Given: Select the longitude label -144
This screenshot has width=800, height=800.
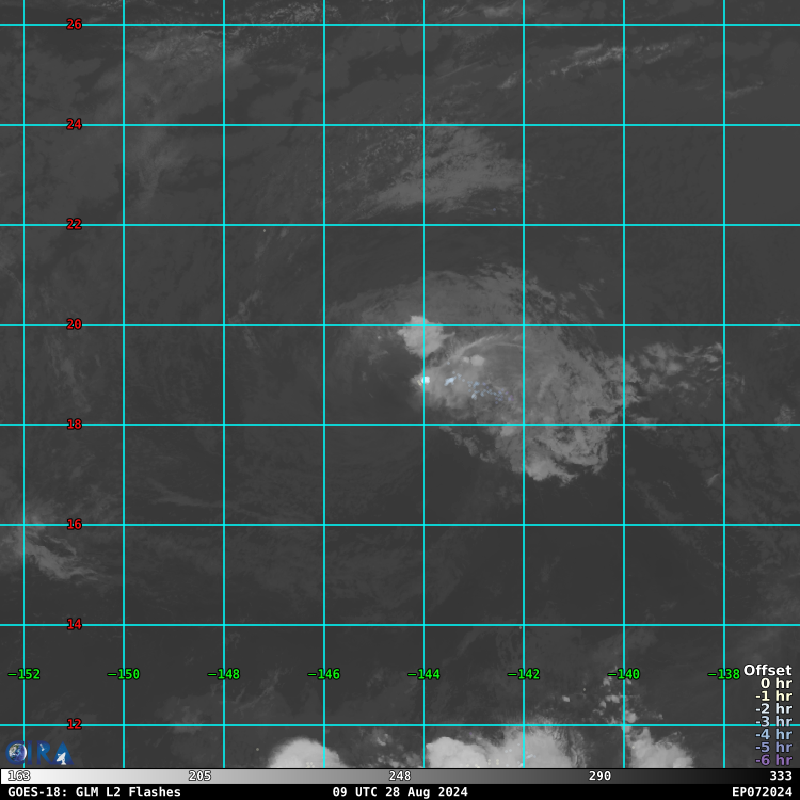Looking at the screenshot, I should pos(424,674).
